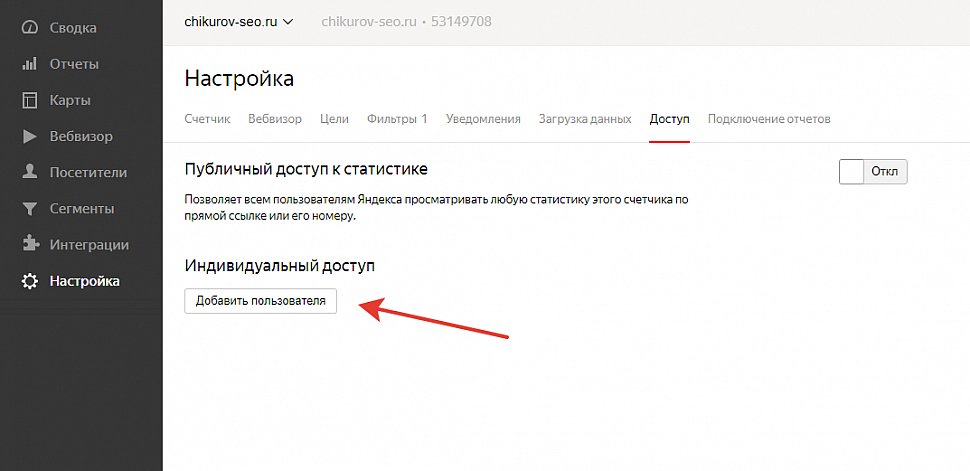Click the counter number 53149708 text
970x471 pixels.
pyautogui.click(x=461, y=22)
